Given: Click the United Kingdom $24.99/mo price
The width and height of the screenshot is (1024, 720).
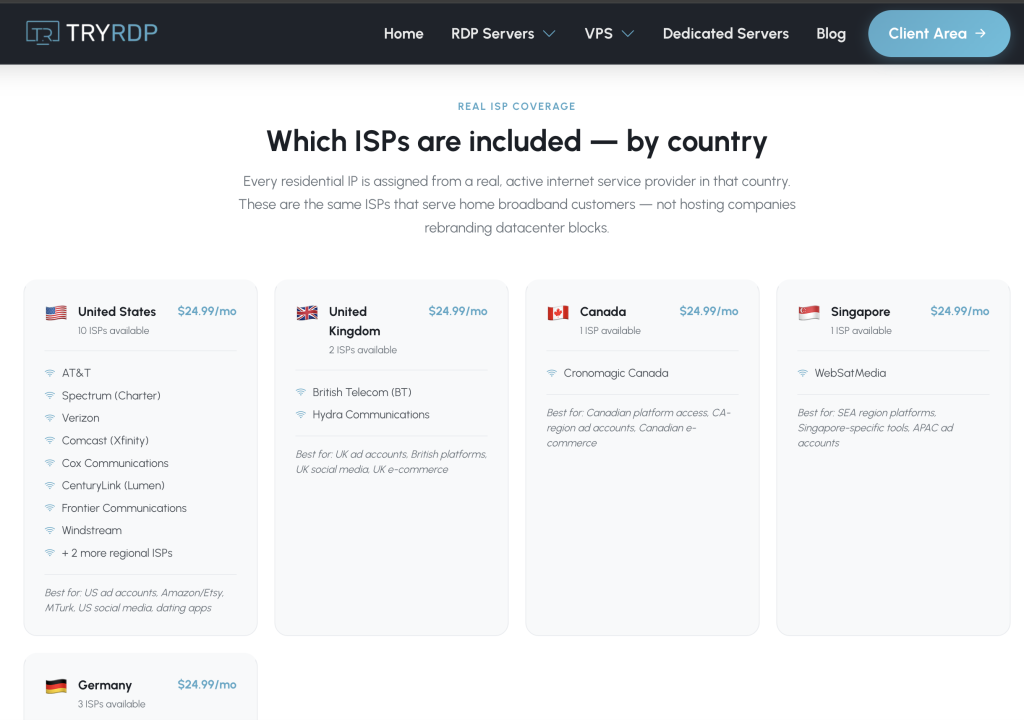Looking at the screenshot, I should (x=458, y=311).
